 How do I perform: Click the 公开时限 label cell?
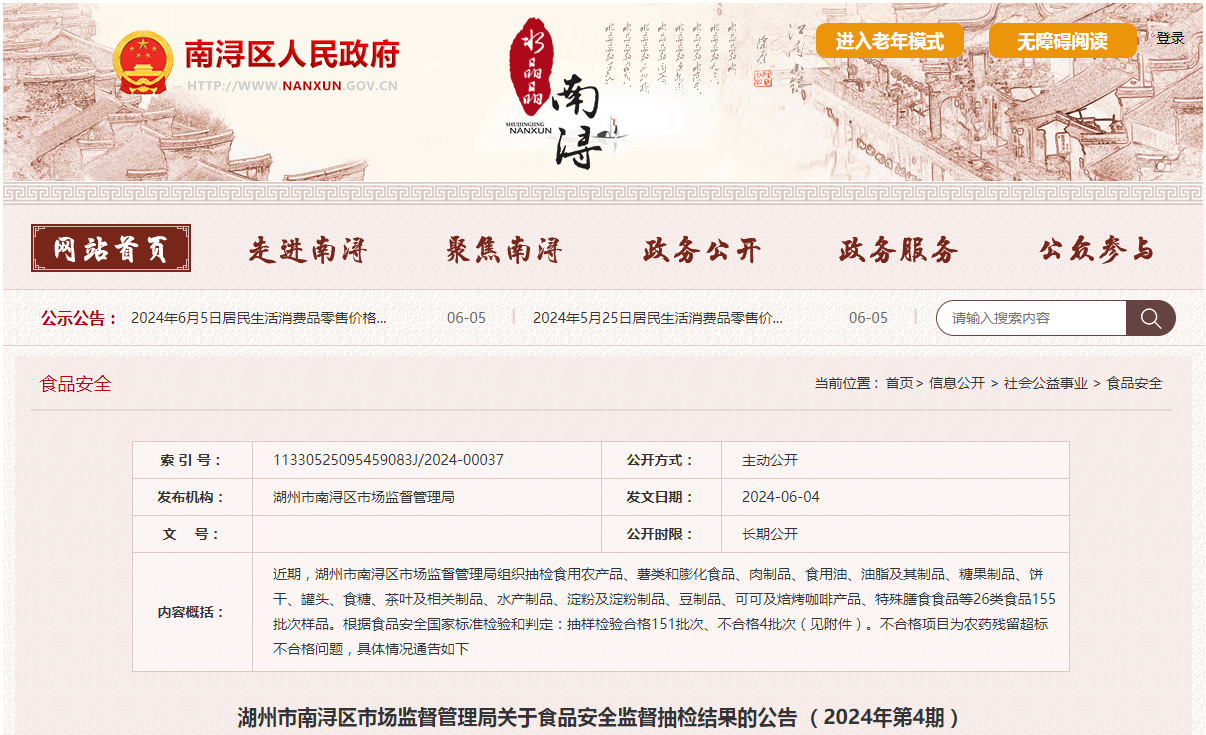(661, 534)
